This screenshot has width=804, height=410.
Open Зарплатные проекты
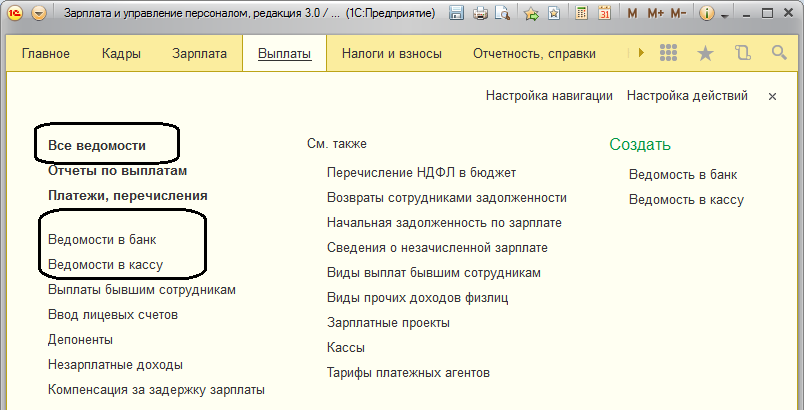pyautogui.click(x=388, y=323)
